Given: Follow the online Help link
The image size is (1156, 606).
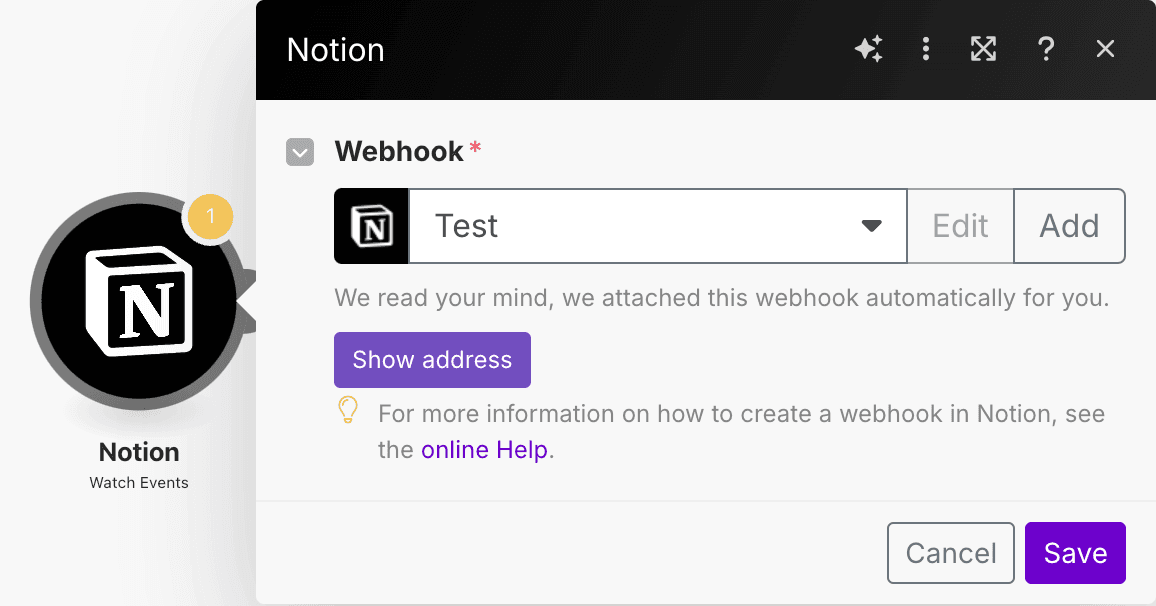Looking at the screenshot, I should click(x=484, y=450).
